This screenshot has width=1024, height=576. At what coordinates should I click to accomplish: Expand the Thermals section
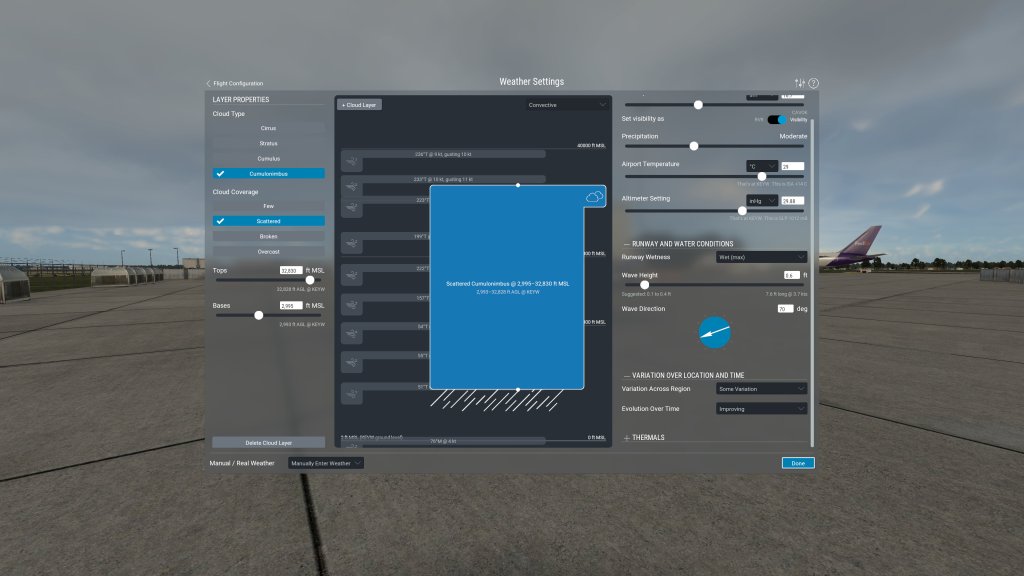click(647, 437)
